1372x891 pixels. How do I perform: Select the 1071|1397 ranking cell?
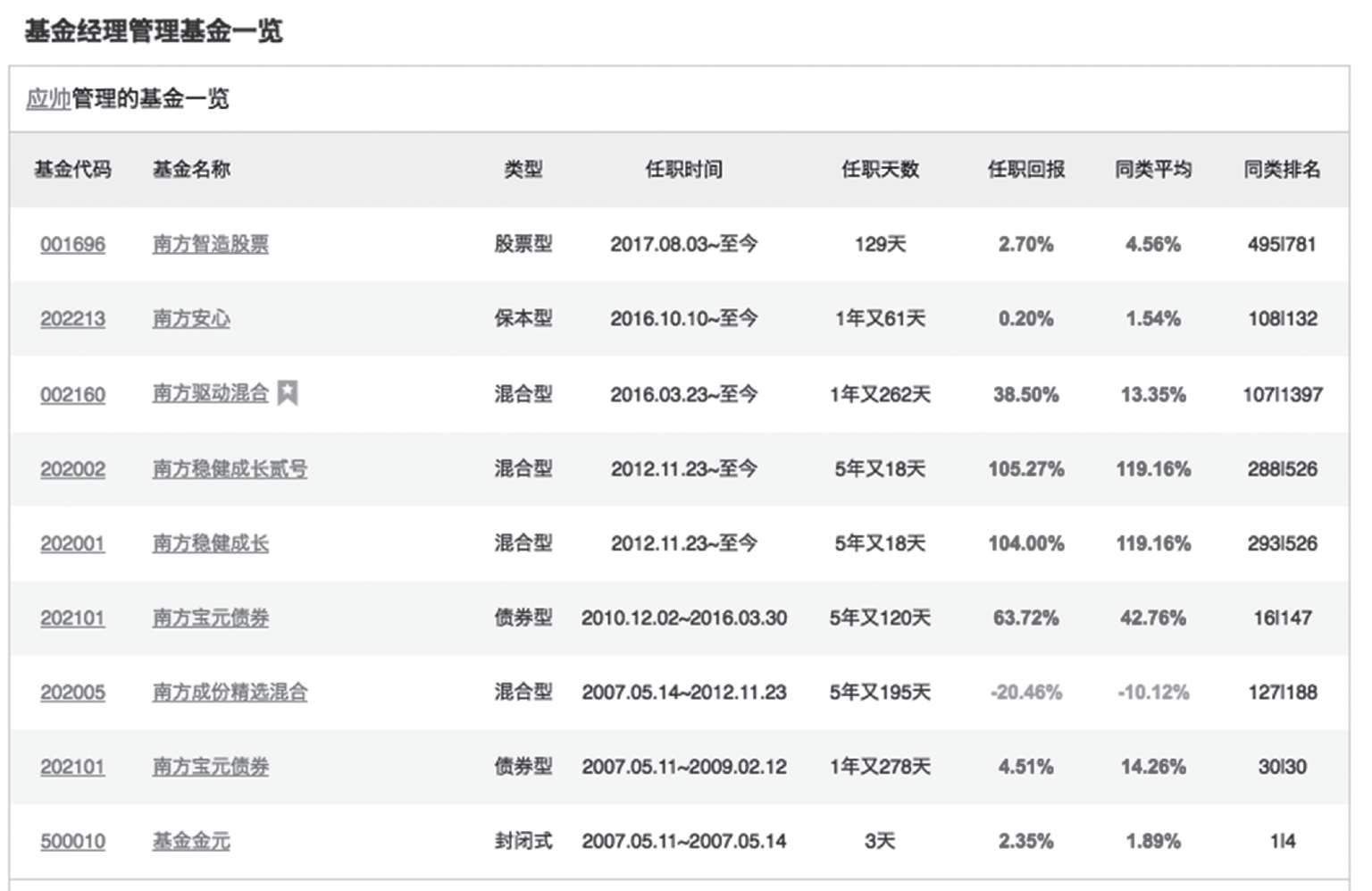pyautogui.click(x=1283, y=394)
